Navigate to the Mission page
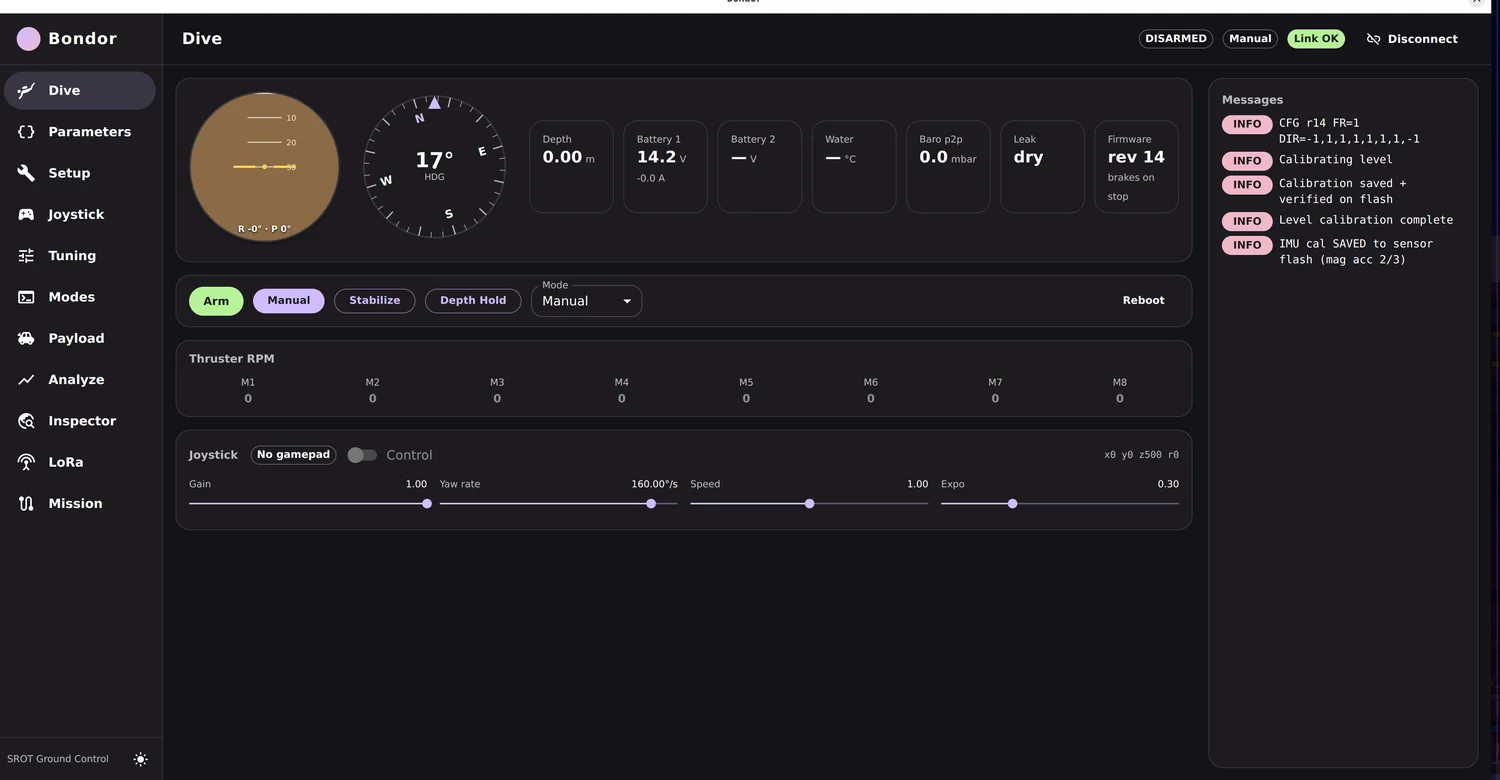Viewport: 1500px width, 780px height. click(80, 504)
